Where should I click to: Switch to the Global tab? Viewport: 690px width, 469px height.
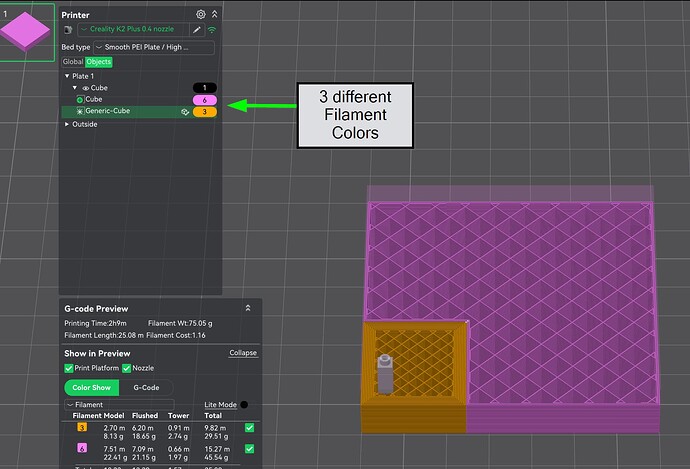(73, 62)
